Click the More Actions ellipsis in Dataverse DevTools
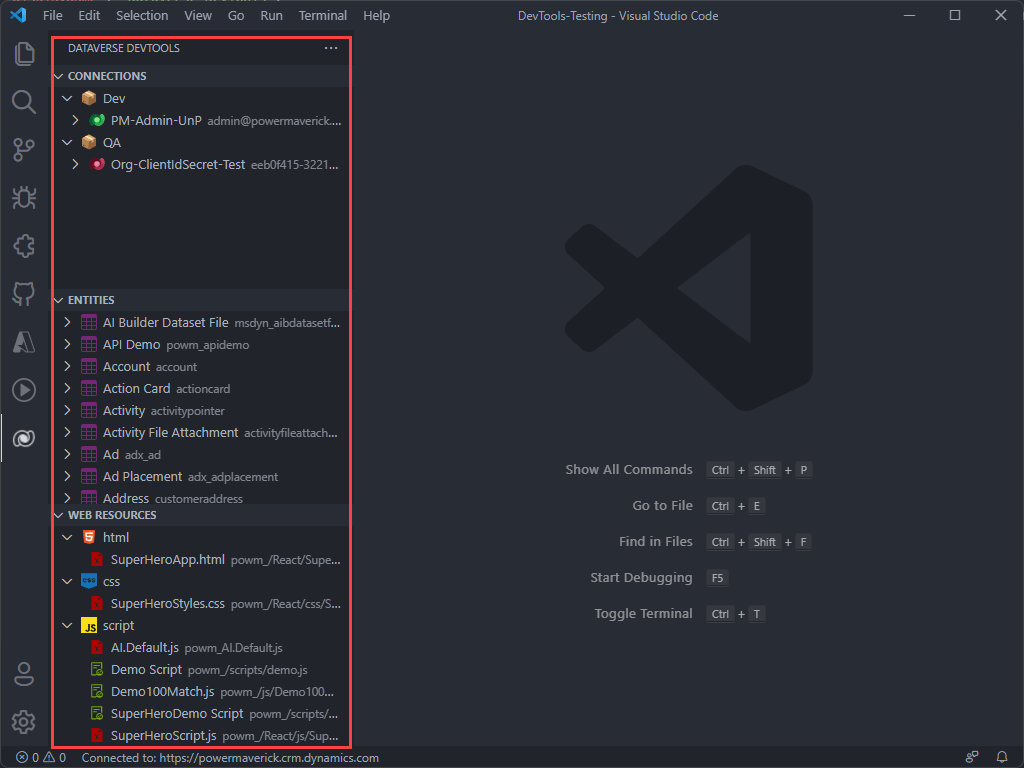This screenshot has width=1024, height=768. [x=331, y=47]
